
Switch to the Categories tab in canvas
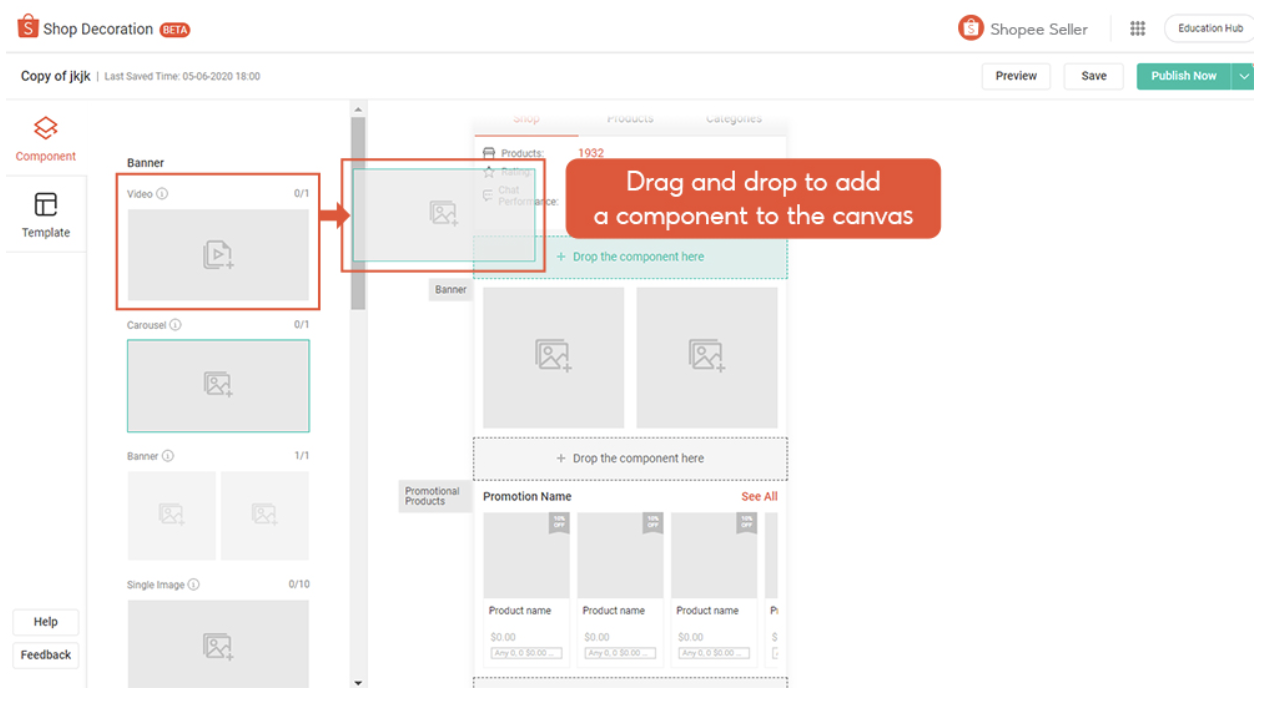[734, 119]
